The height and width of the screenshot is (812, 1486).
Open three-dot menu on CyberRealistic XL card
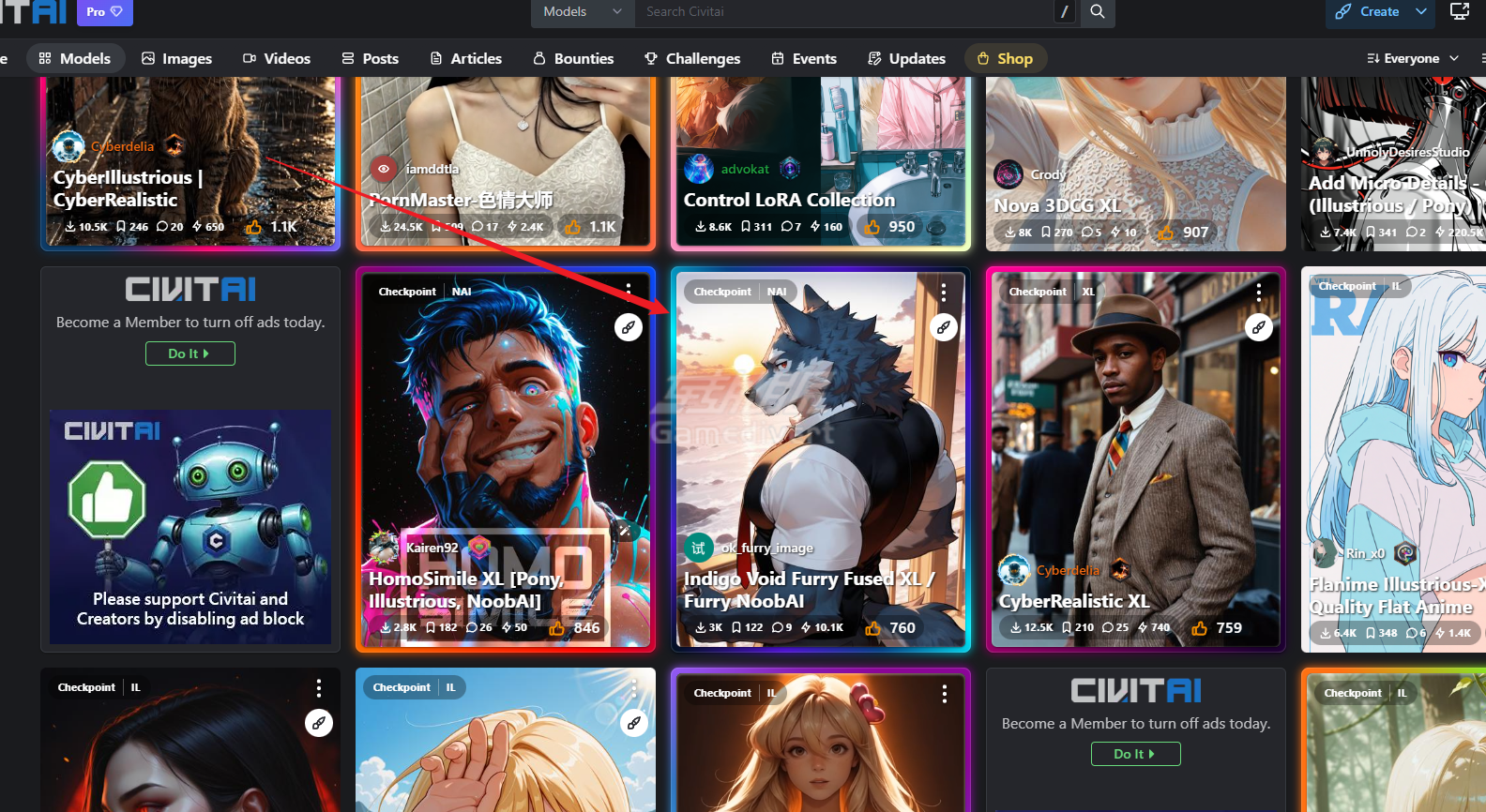tap(1259, 292)
